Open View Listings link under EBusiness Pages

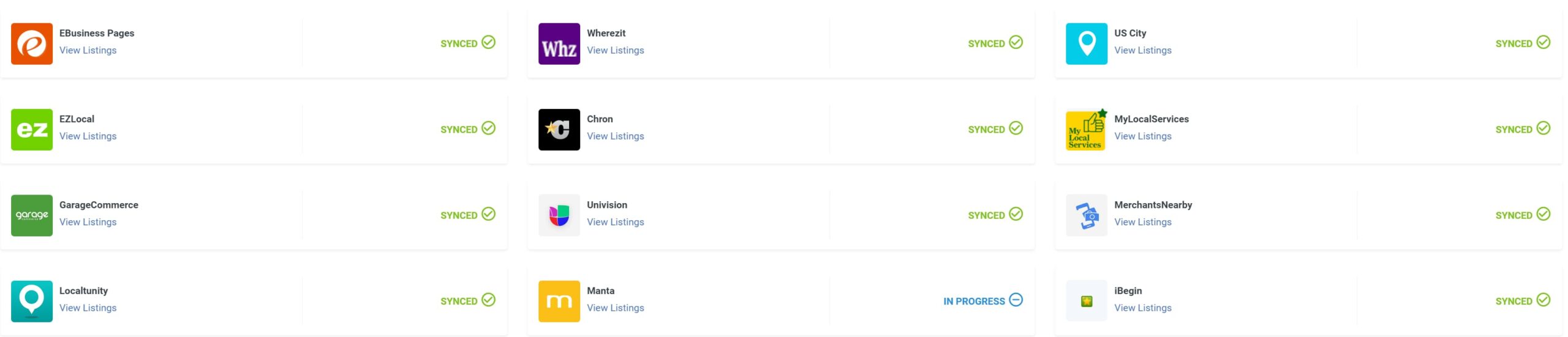88,50
